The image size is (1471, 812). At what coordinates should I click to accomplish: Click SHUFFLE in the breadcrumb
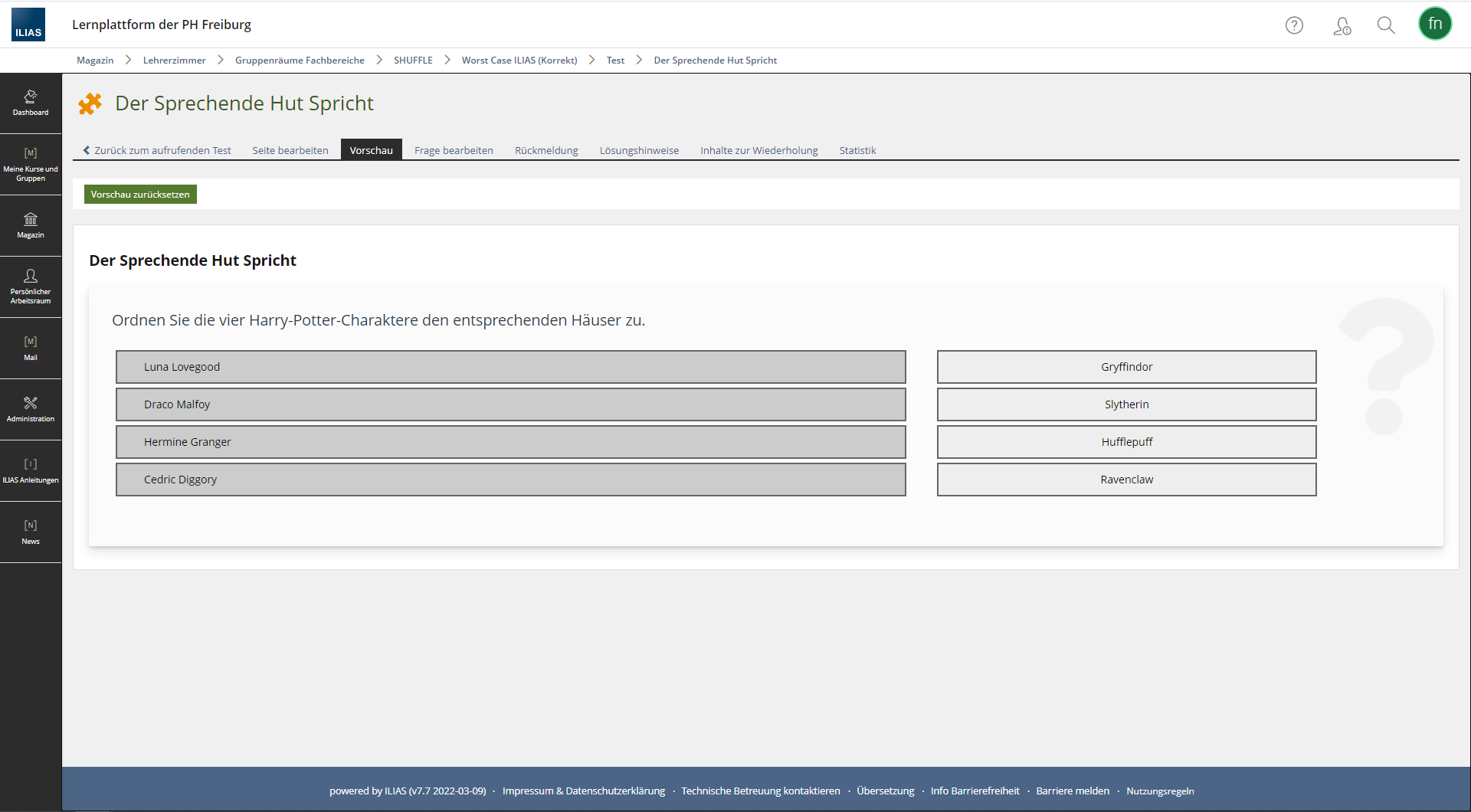[x=413, y=61]
